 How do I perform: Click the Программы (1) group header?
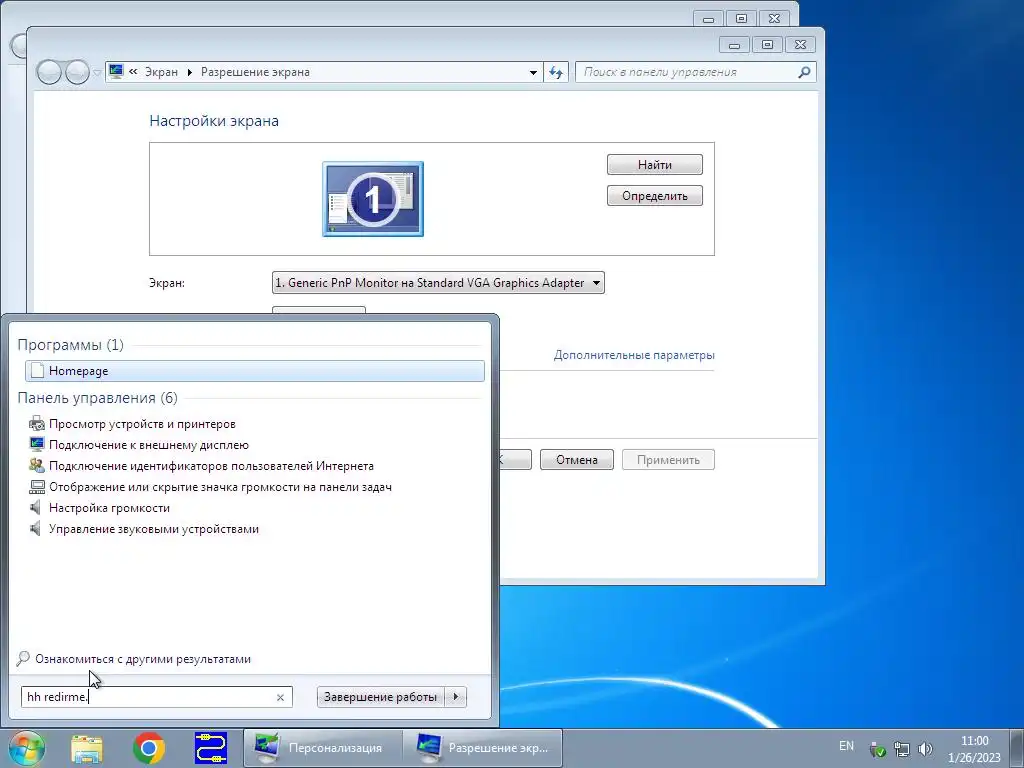point(71,345)
